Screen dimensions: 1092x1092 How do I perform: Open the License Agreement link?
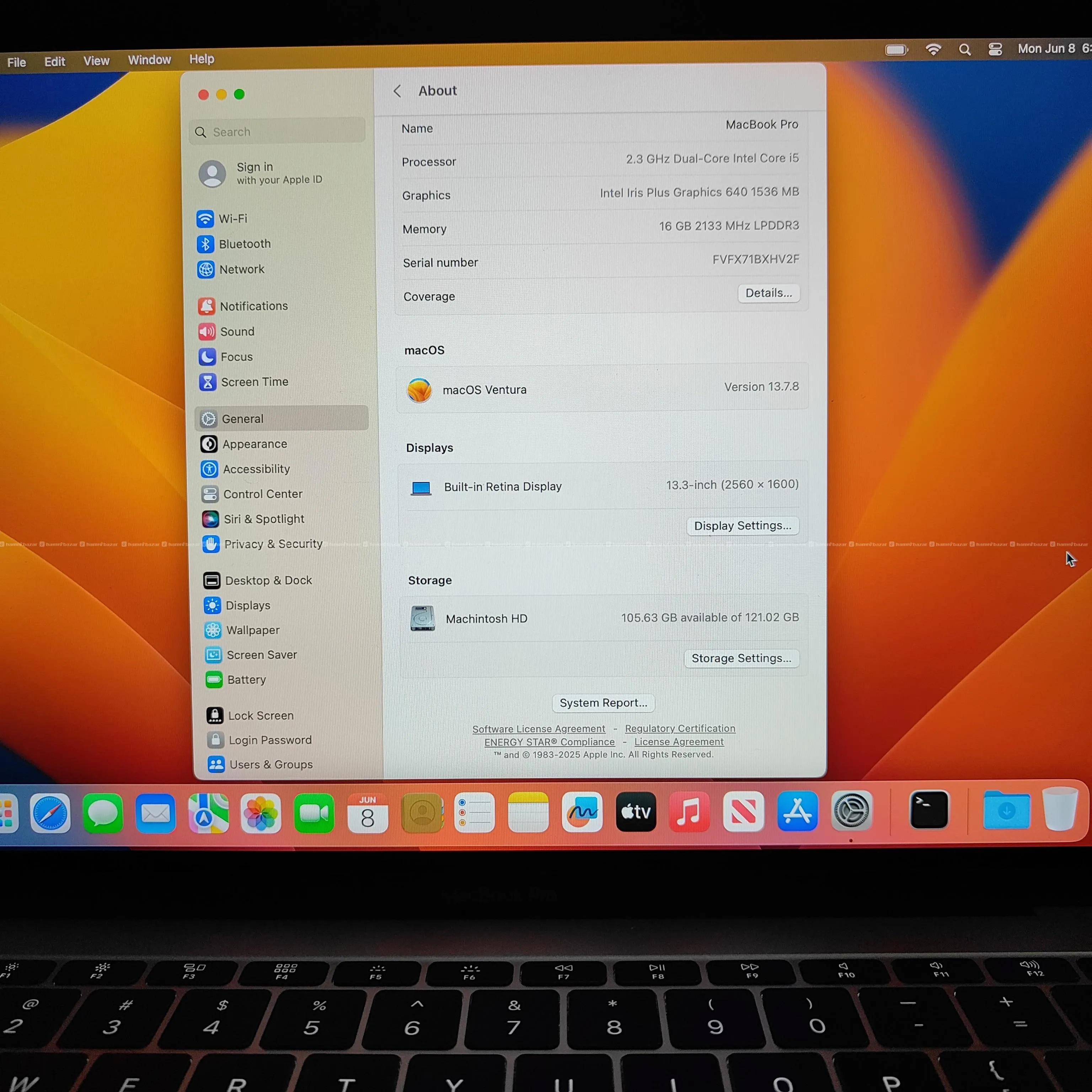pos(679,742)
